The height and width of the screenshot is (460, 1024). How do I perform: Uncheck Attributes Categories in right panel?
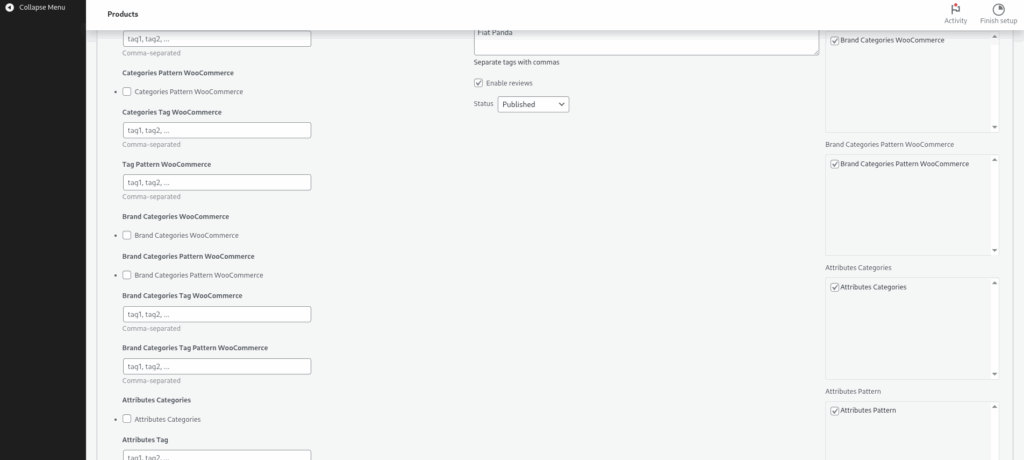coord(835,288)
